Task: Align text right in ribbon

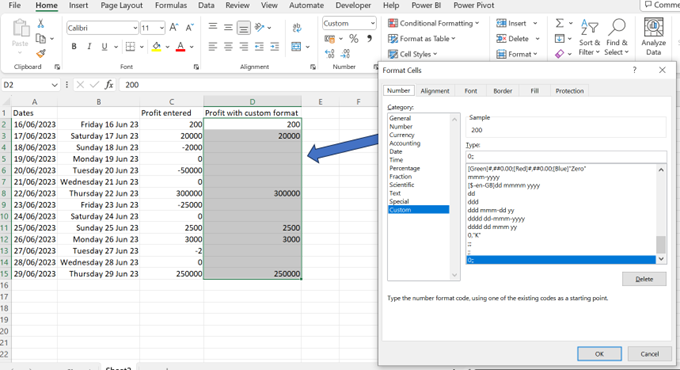Action: (244, 46)
